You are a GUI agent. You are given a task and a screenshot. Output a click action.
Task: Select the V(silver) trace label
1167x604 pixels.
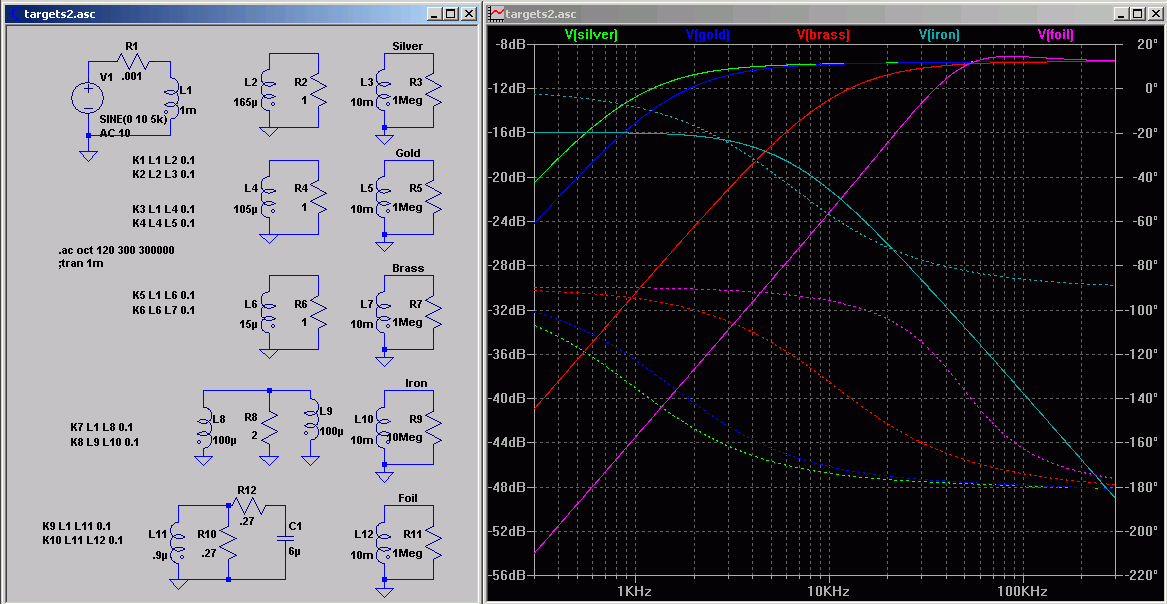pyautogui.click(x=591, y=34)
